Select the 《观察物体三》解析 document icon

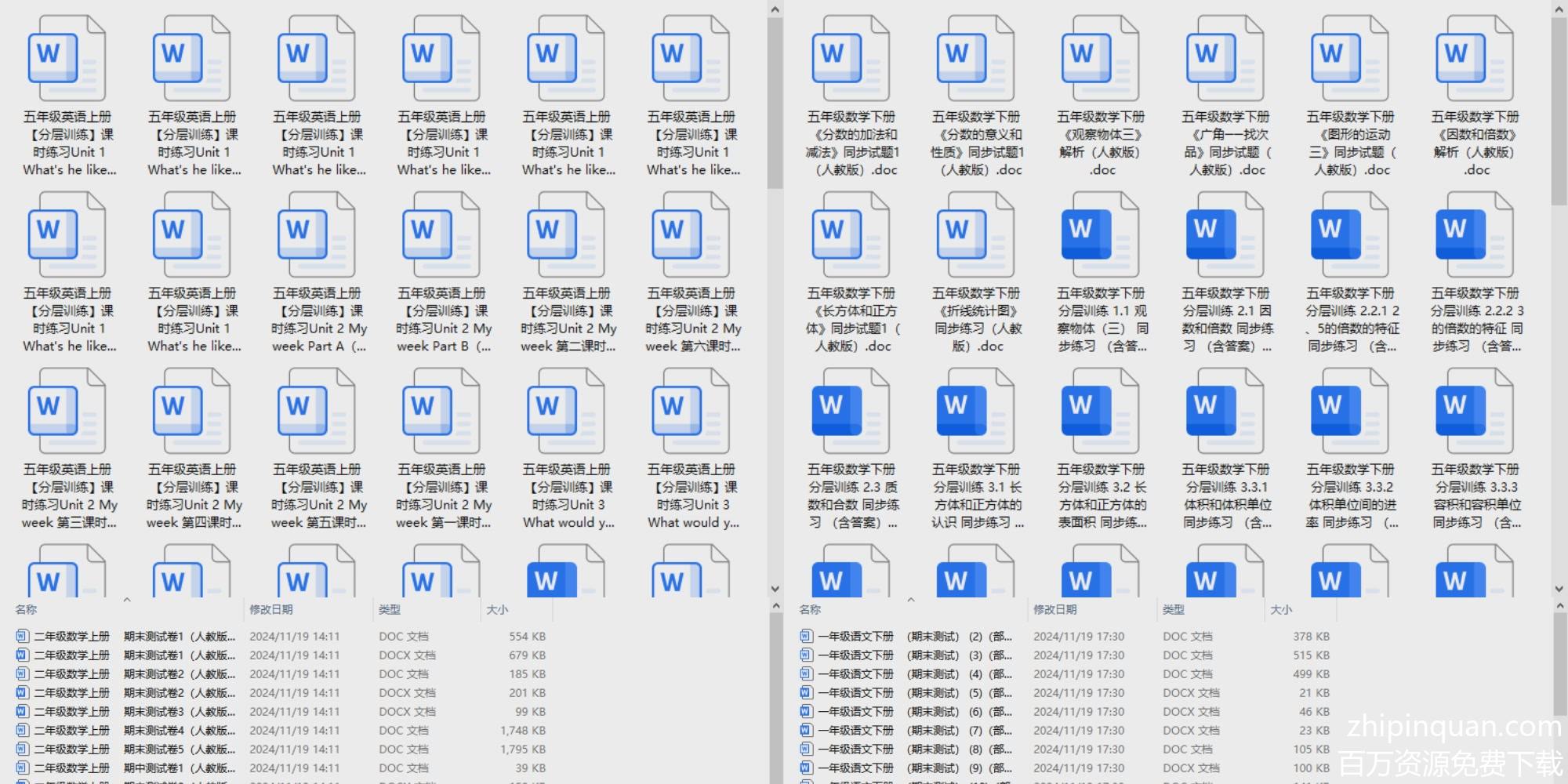[1101, 59]
